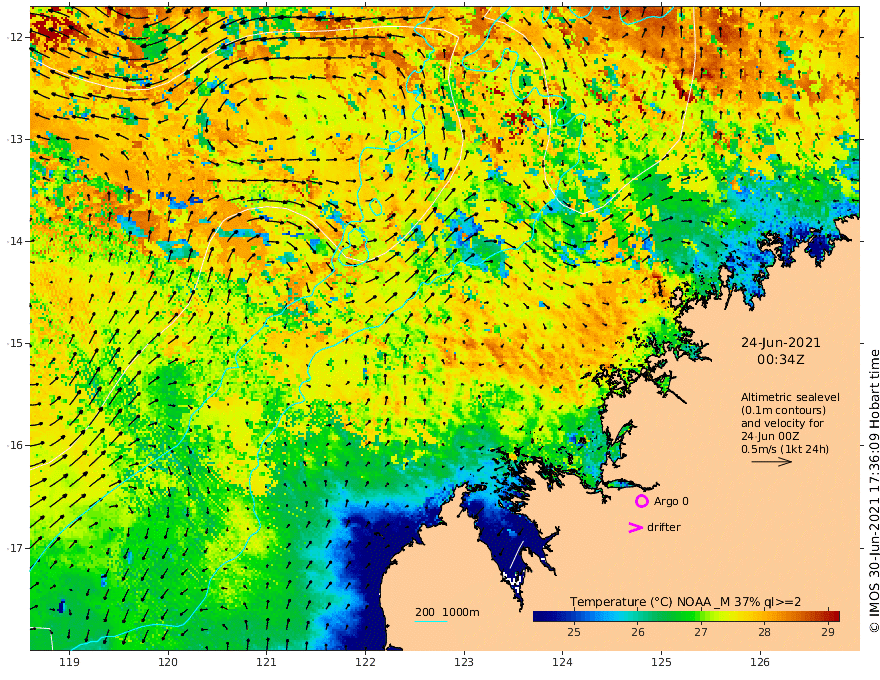Image resolution: width=880 pixels, height=680 pixels.
Task: Click longitude axis label 119
Action: point(69,662)
